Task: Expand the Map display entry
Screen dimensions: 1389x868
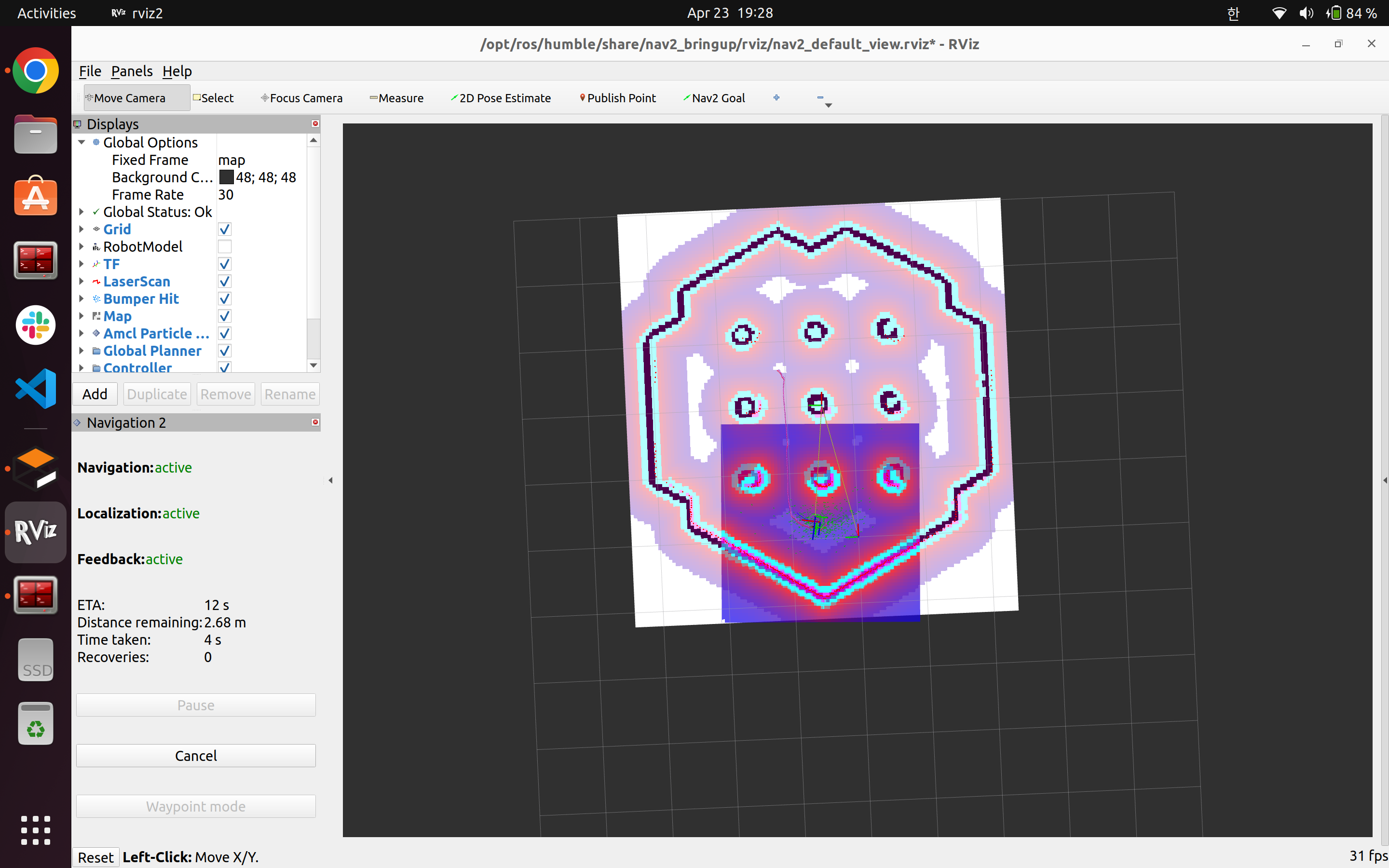Action: coord(82,316)
